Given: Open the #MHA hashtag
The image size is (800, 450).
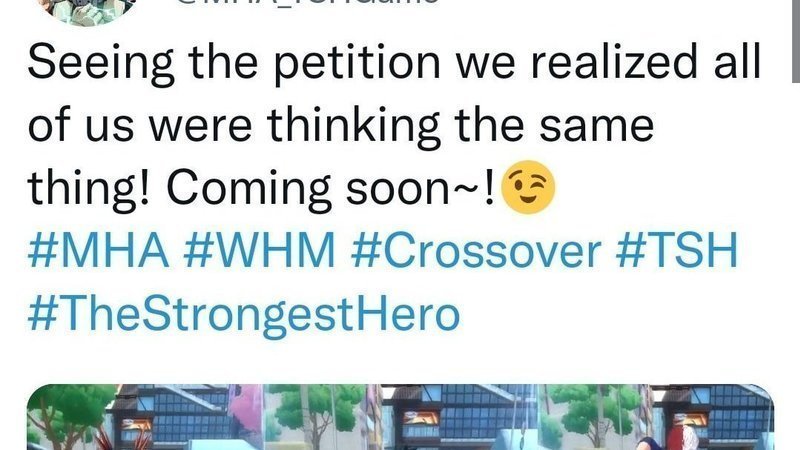Looking at the screenshot, I should coord(98,249).
